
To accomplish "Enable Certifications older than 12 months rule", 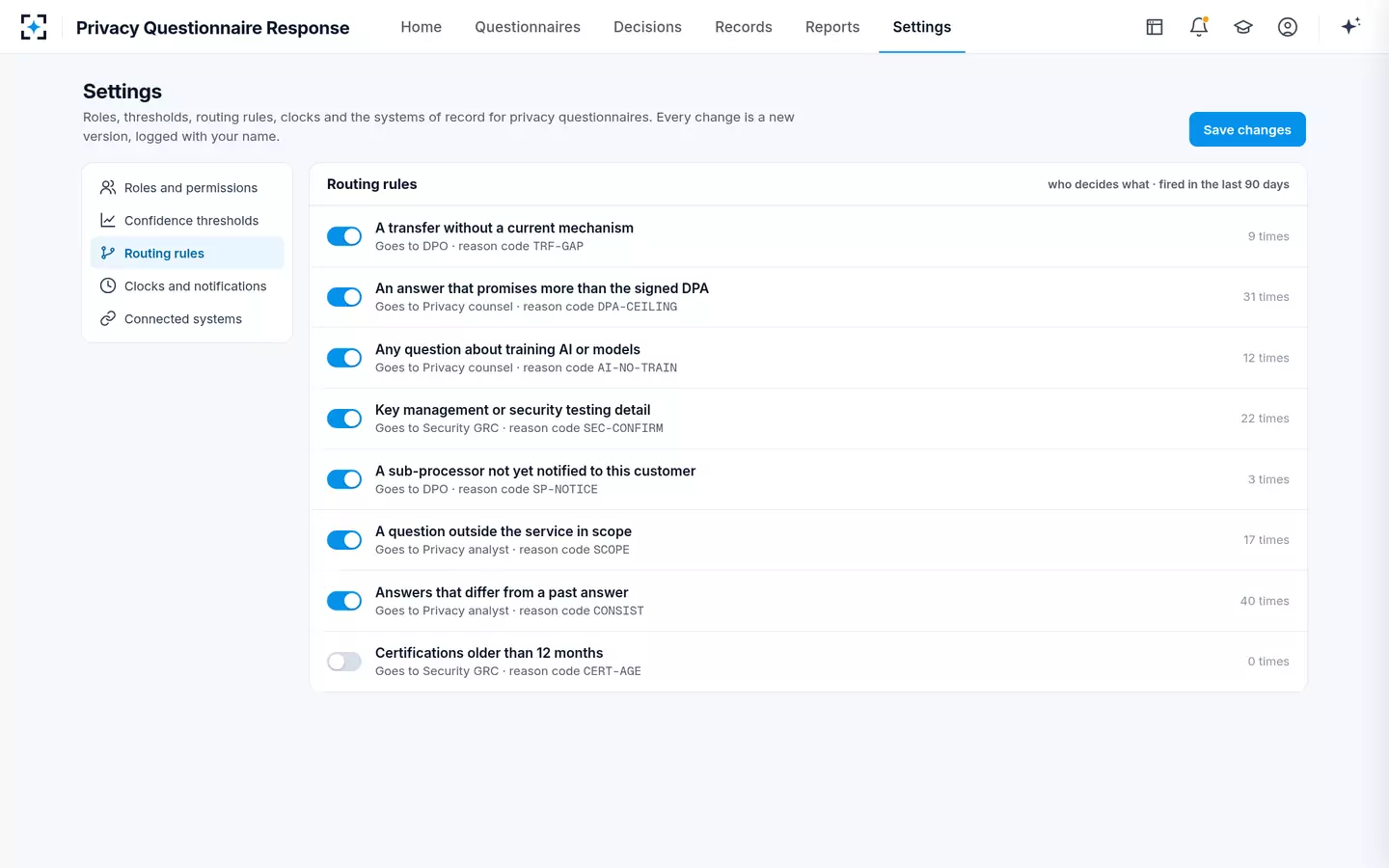I will [x=344, y=662].
